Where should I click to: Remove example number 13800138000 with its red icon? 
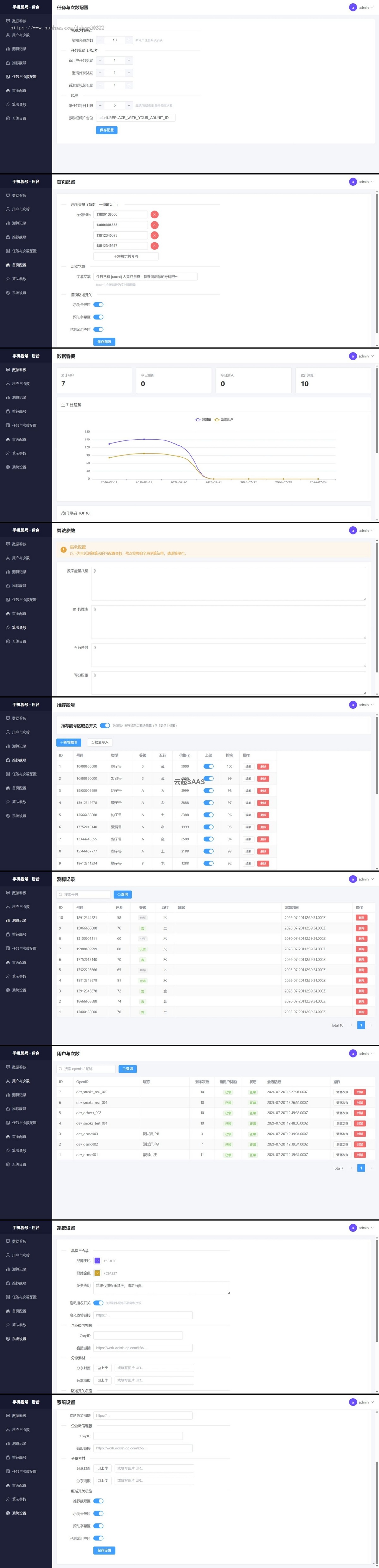tap(154, 214)
